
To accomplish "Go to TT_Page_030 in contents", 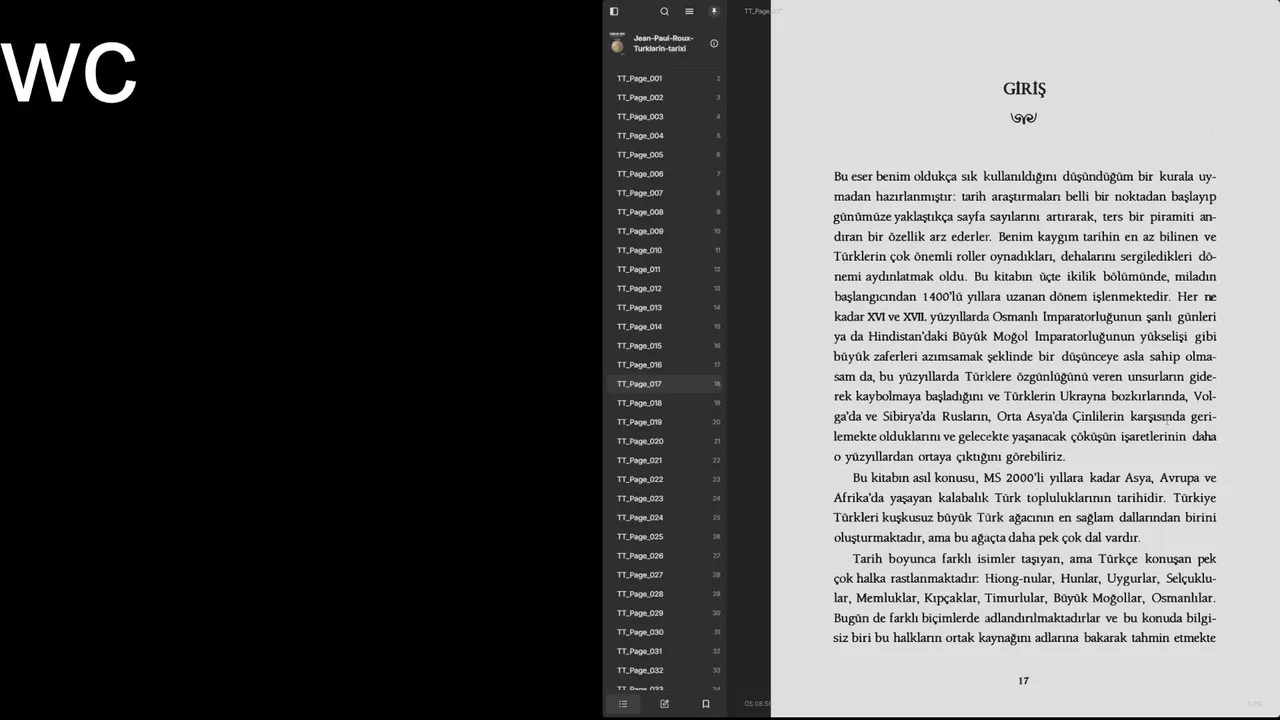I will tap(665, 632).
